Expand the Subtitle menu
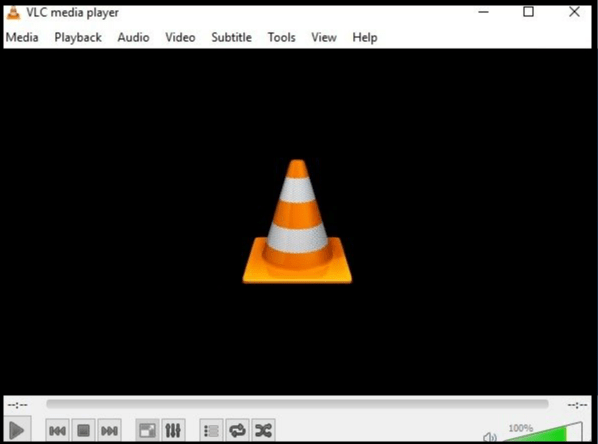This screenshot has height=444, width=598. click(231, 37)
